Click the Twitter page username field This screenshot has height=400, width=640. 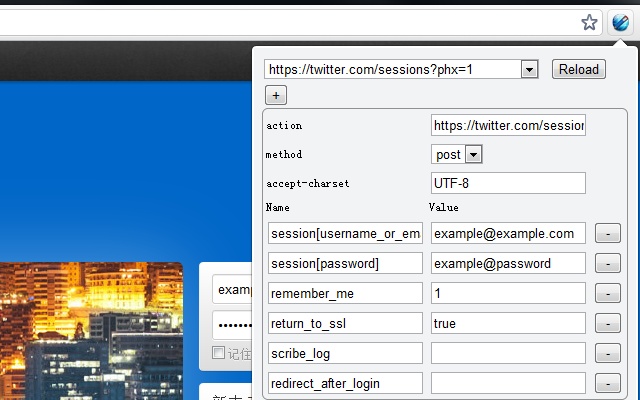coord(232,290)
